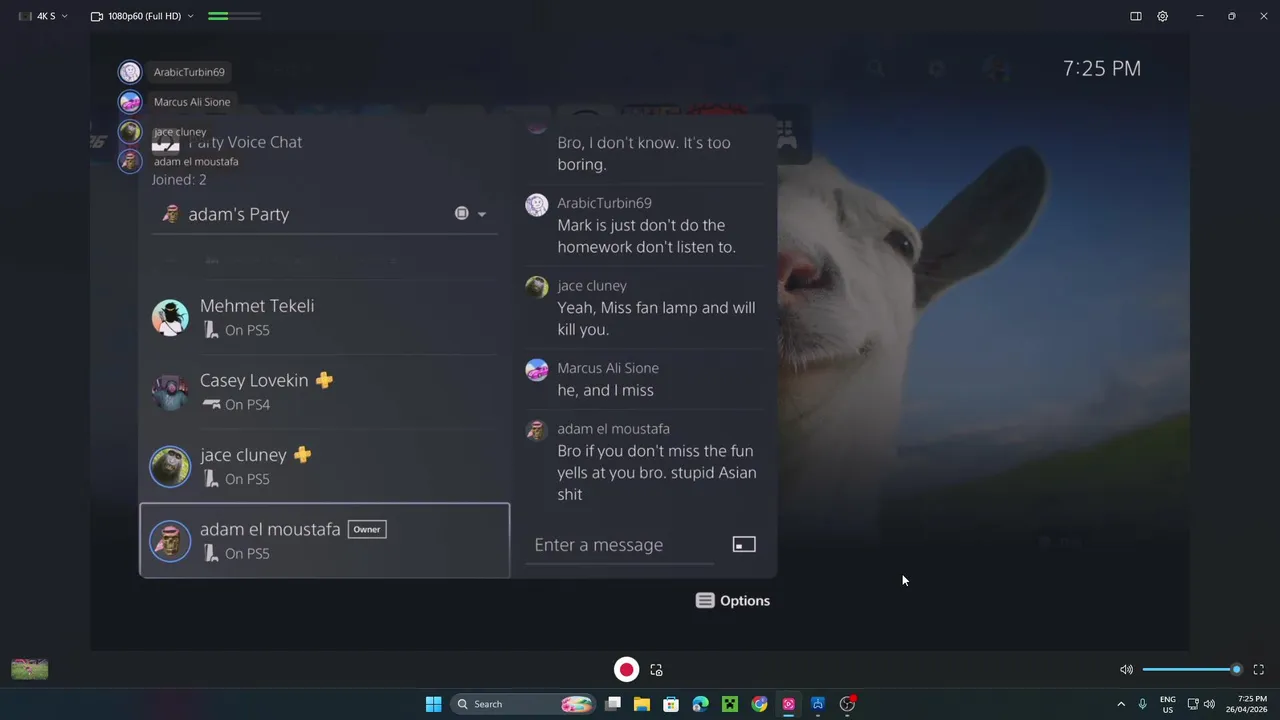Click the Owner badge on adam el moustafa
Viewport: 1280px width, 720px height.
tap(367, 529)
